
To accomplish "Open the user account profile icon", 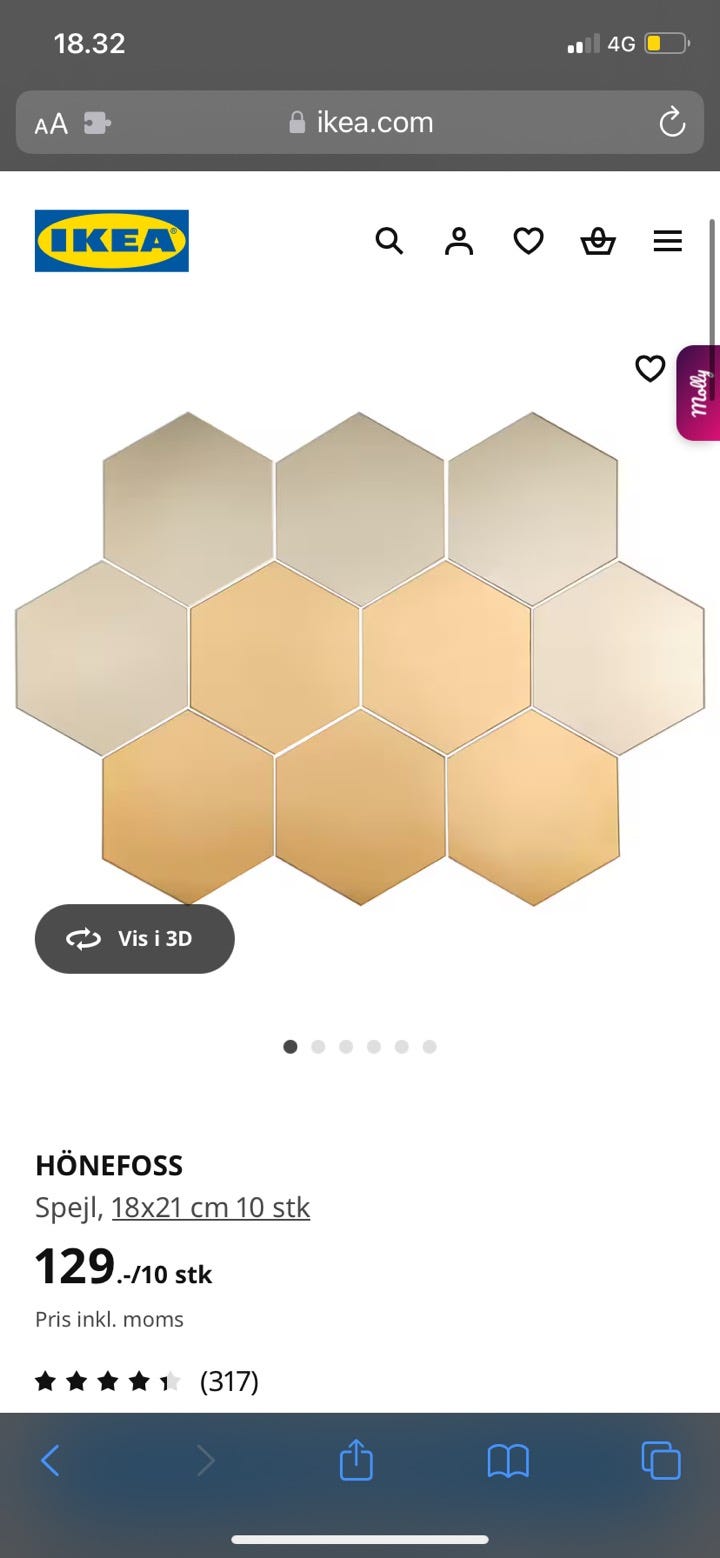I will tap(459, 241).
